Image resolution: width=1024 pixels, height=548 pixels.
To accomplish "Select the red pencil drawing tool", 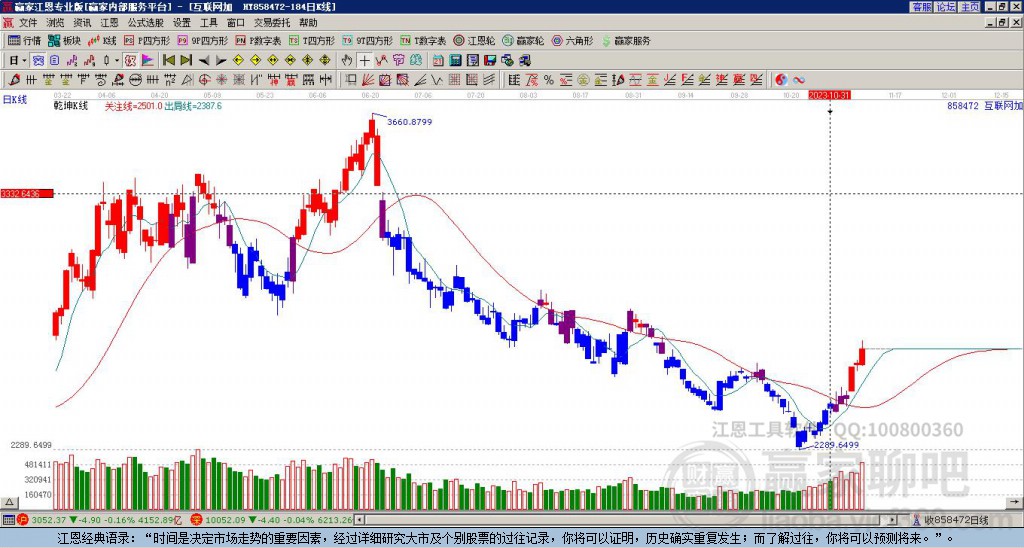I will point(13,80).
